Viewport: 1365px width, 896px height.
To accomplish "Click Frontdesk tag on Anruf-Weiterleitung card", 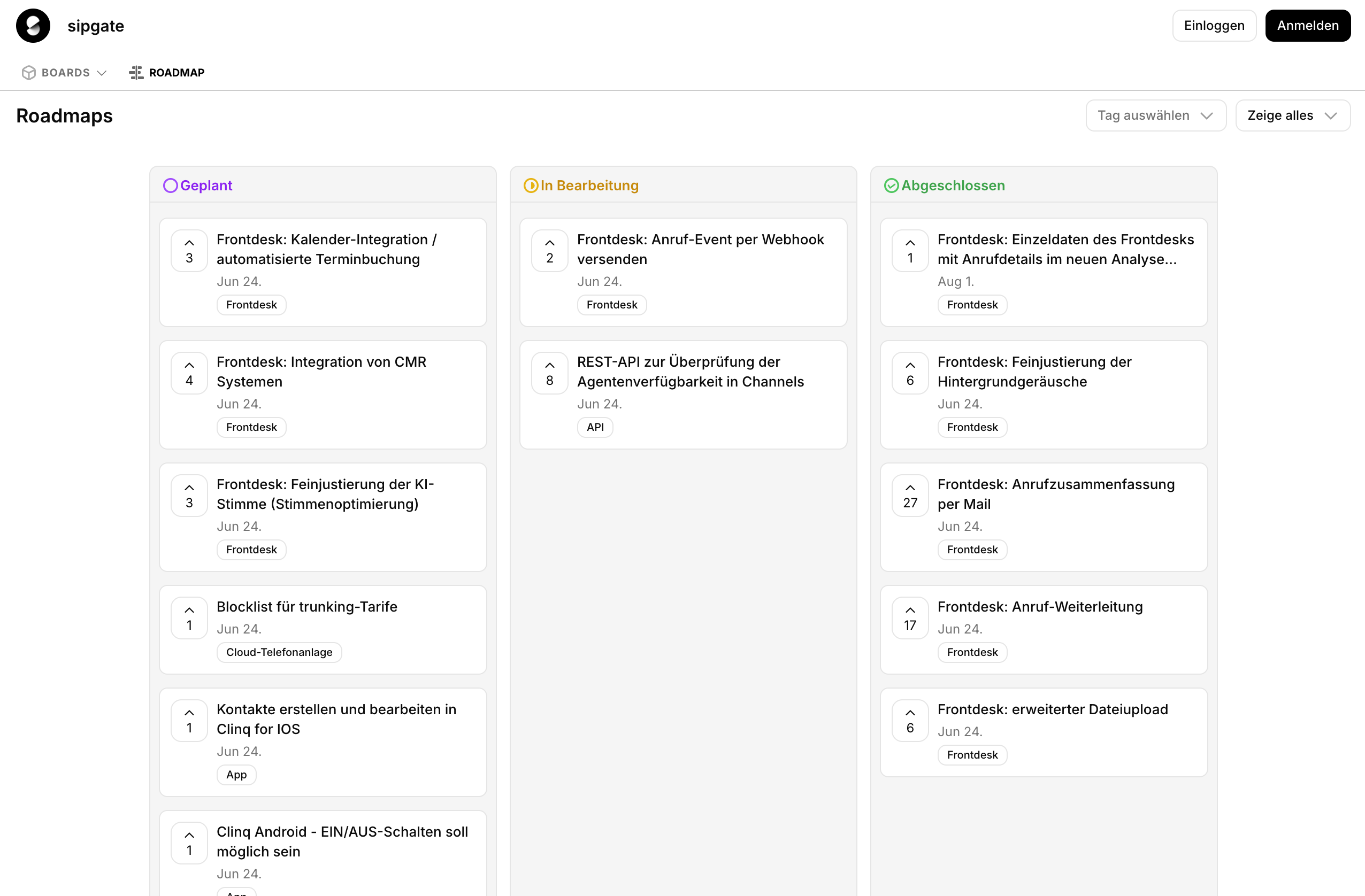I will point(972,652).
